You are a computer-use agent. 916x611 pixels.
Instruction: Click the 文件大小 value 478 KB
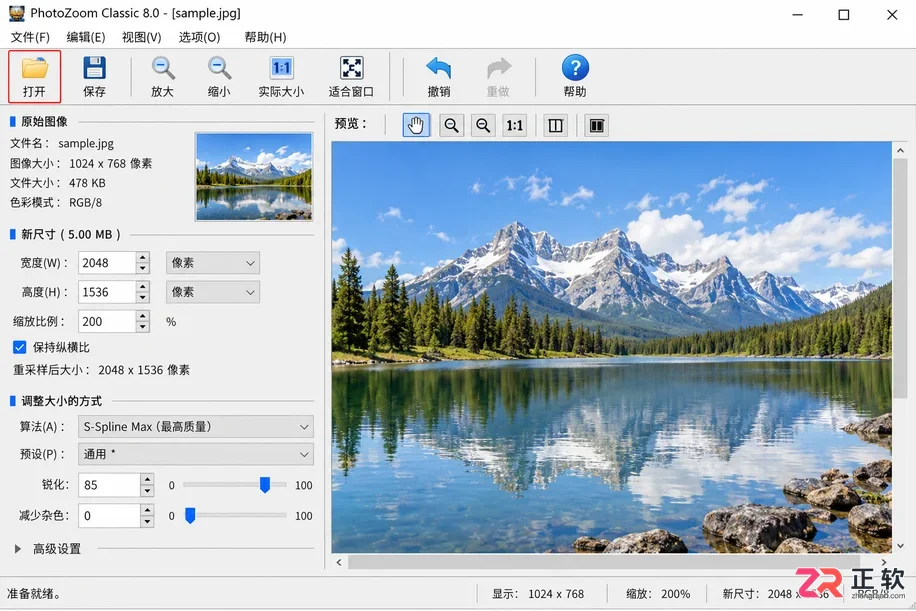point(87,183)
